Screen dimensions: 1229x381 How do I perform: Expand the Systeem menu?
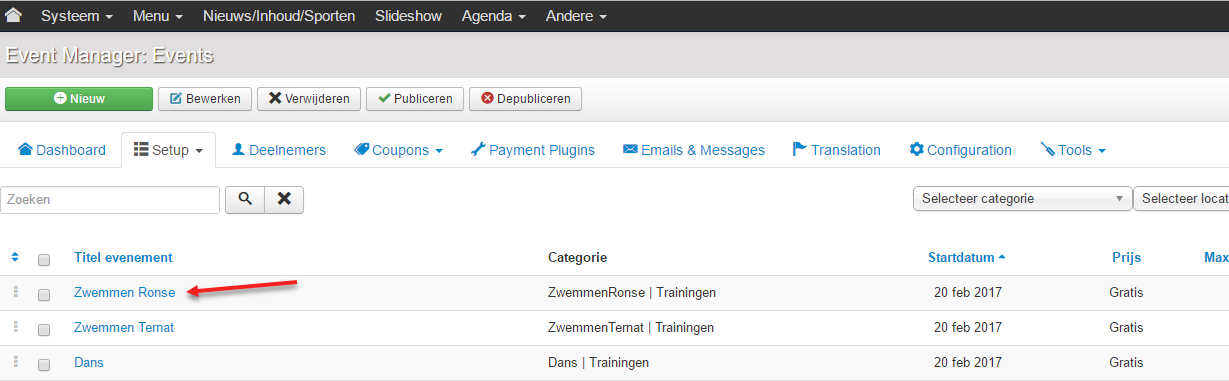[x=76, y=16]
